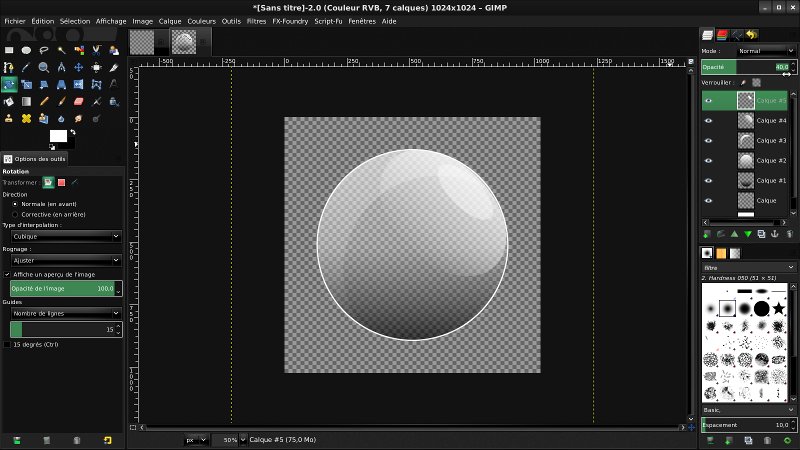Lower the layer with green down arrow
Image resolution: width=800 pixels, height=450 pixels.
pos(748,234)
